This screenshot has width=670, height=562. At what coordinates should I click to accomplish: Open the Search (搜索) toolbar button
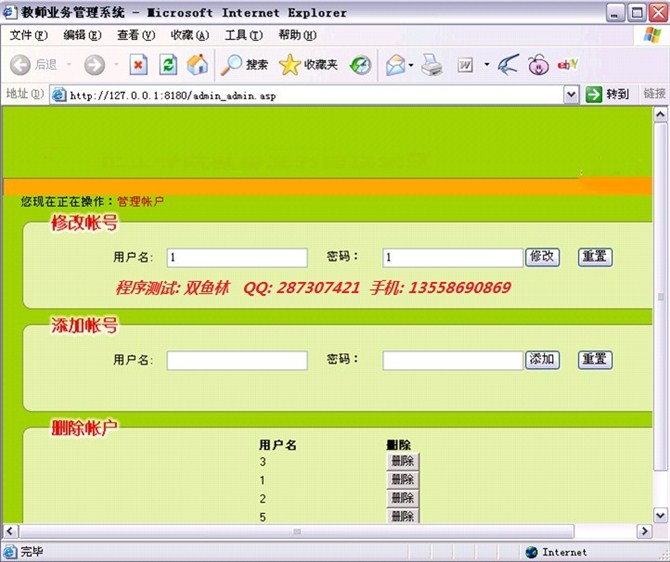244,65
